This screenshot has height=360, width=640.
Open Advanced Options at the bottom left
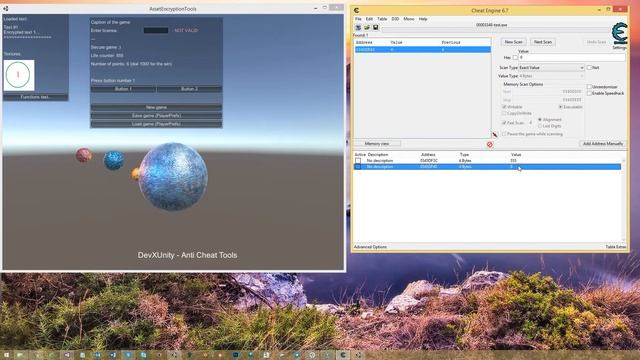coord(370,247)
